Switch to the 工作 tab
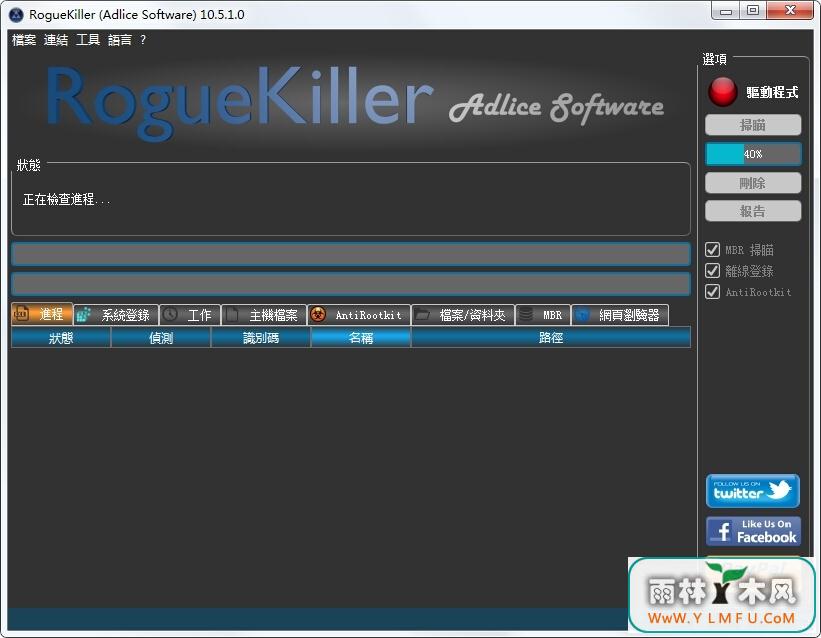This screenshot has height=638, width=821. pyautogui.click(x=190, y=315)
